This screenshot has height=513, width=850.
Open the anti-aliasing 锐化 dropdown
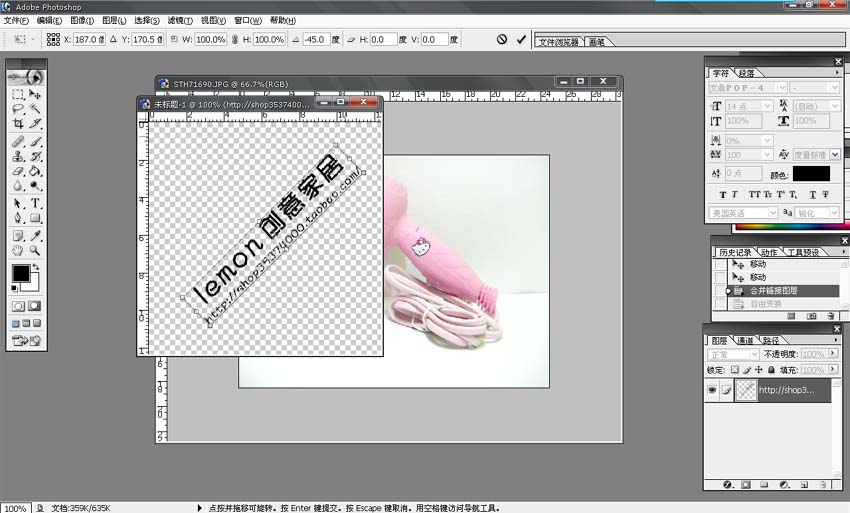(x=835, y=213)
